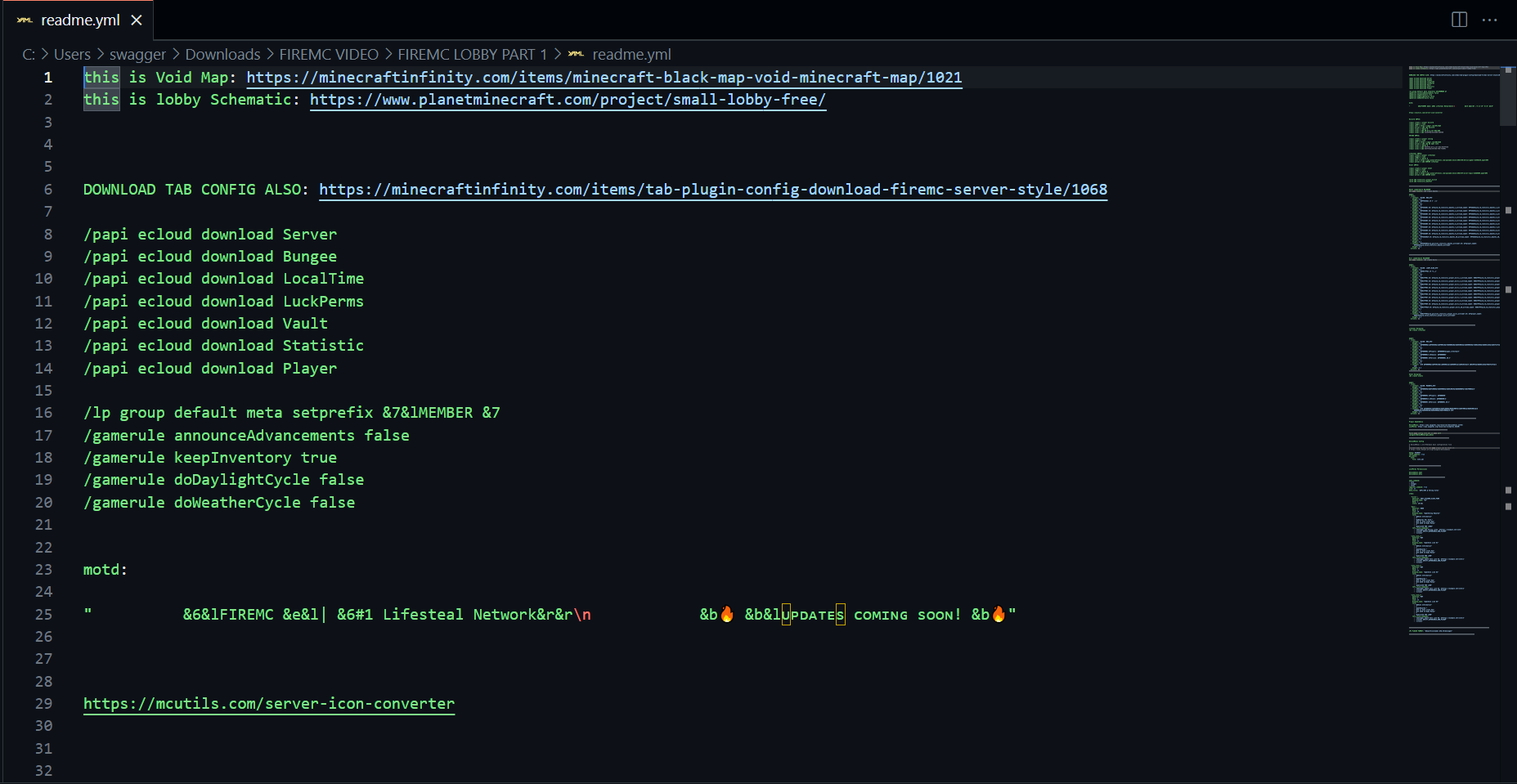
Task: Click the C: drive breadcrumb
Action: point(29,54)
